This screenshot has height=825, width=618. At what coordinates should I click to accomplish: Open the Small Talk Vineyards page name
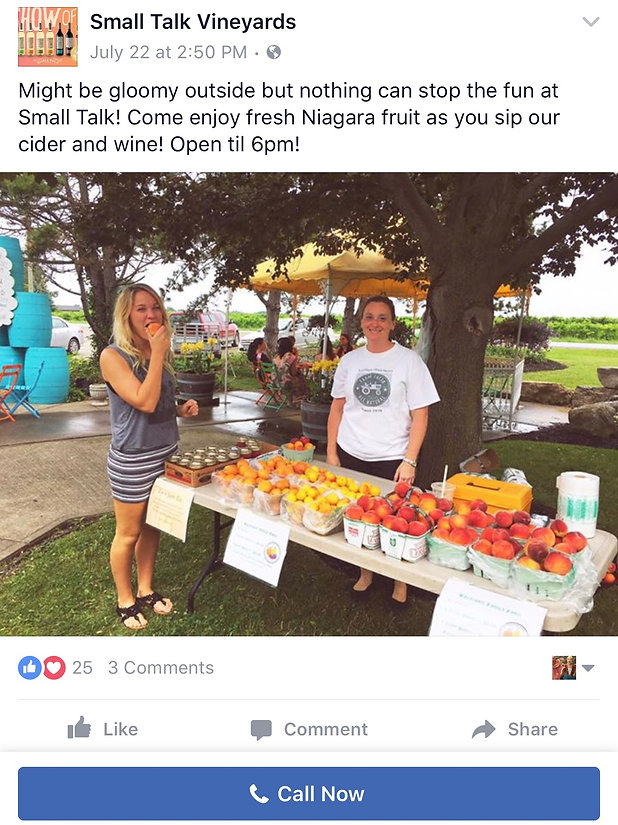pos(193,22)
